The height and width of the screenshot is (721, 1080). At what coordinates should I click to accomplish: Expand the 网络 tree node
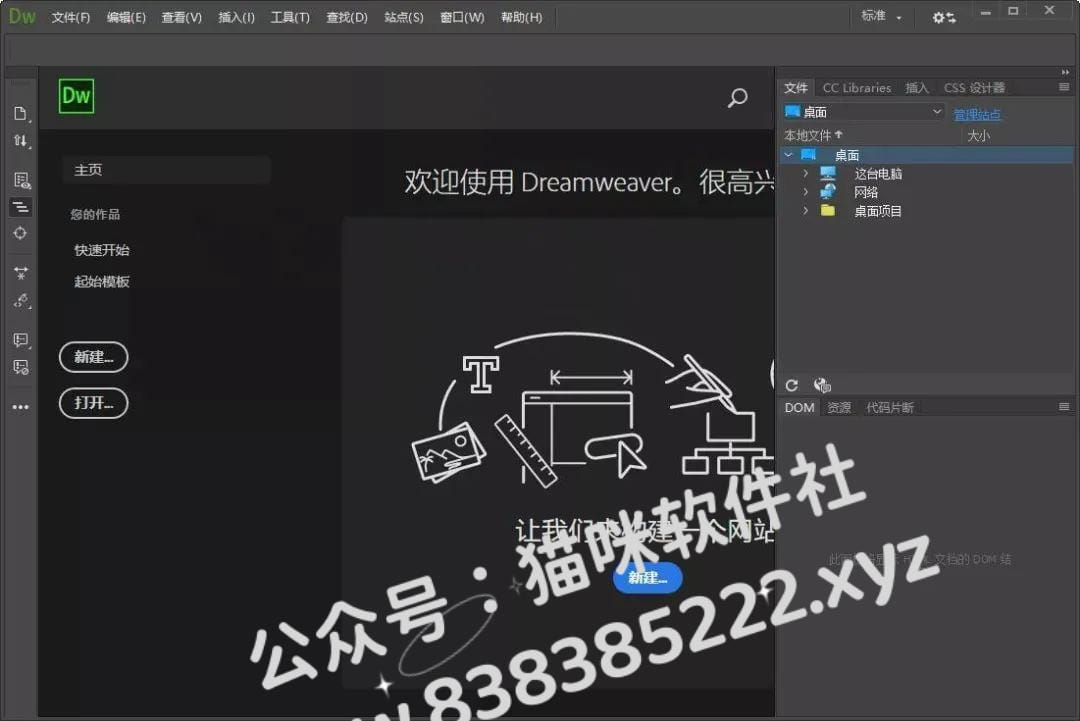805,192
